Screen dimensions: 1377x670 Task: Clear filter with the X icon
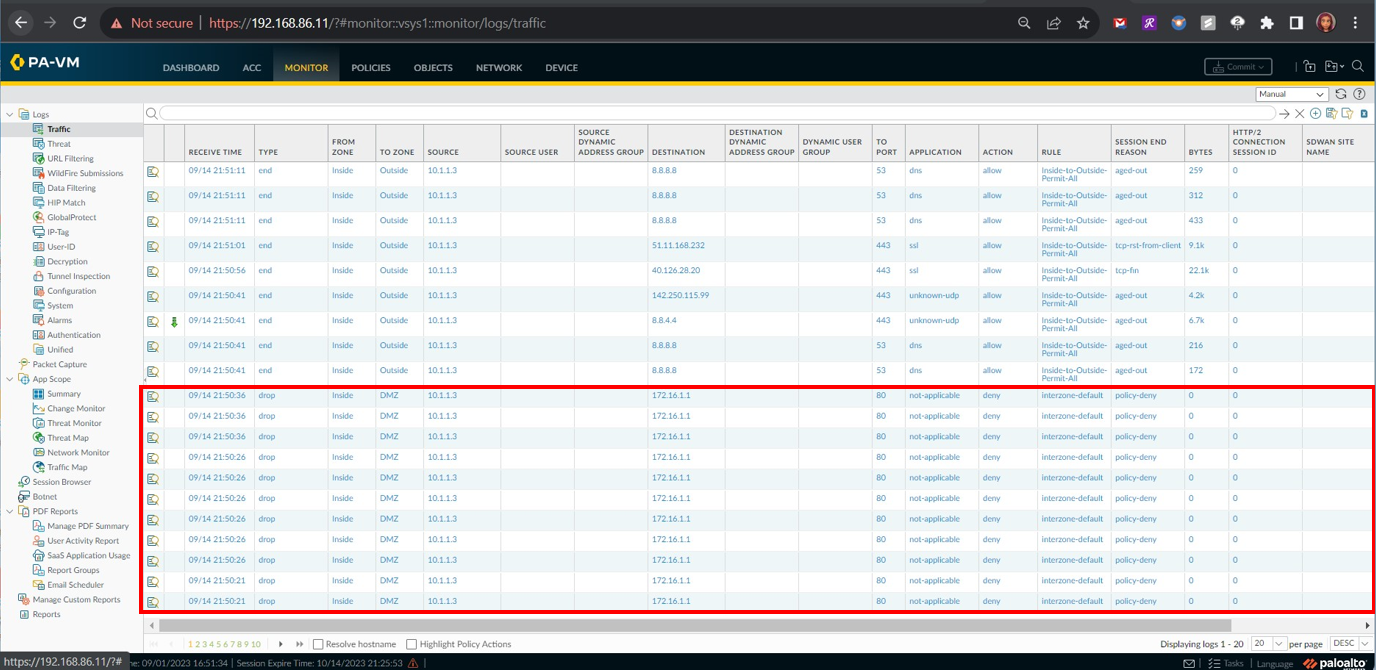tap(1300, 114)
